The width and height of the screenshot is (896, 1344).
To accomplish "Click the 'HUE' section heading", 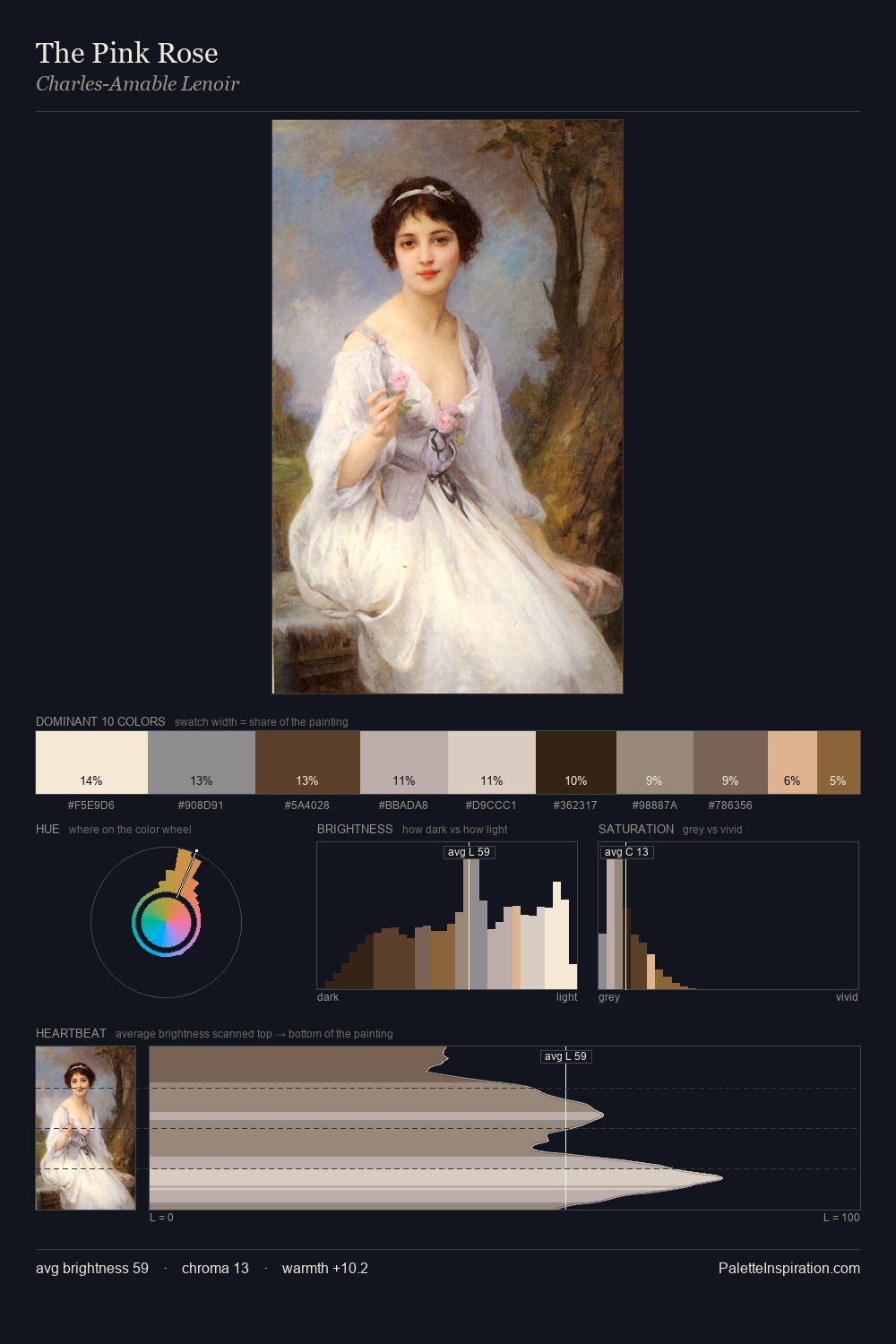I will tap(47, 829).
